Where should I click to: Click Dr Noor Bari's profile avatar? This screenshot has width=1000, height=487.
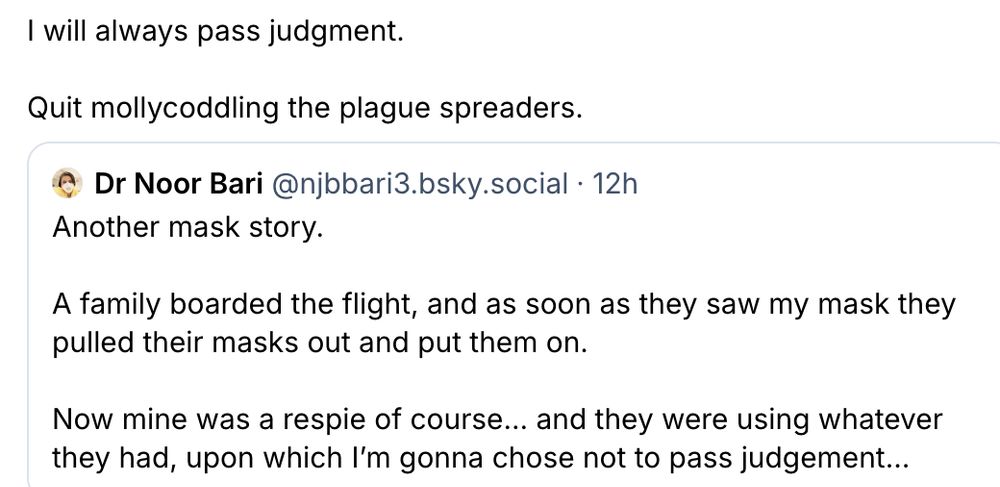pos(67,184)
